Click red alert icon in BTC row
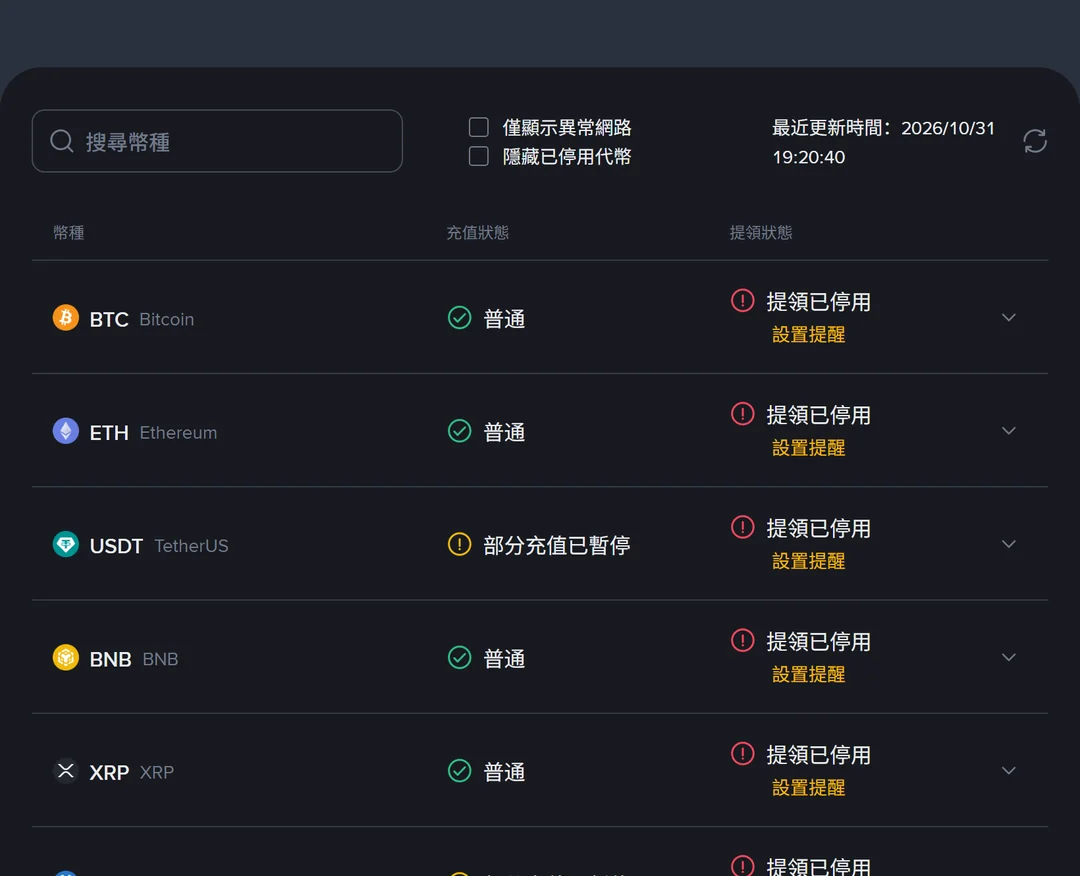 (742, 300)
